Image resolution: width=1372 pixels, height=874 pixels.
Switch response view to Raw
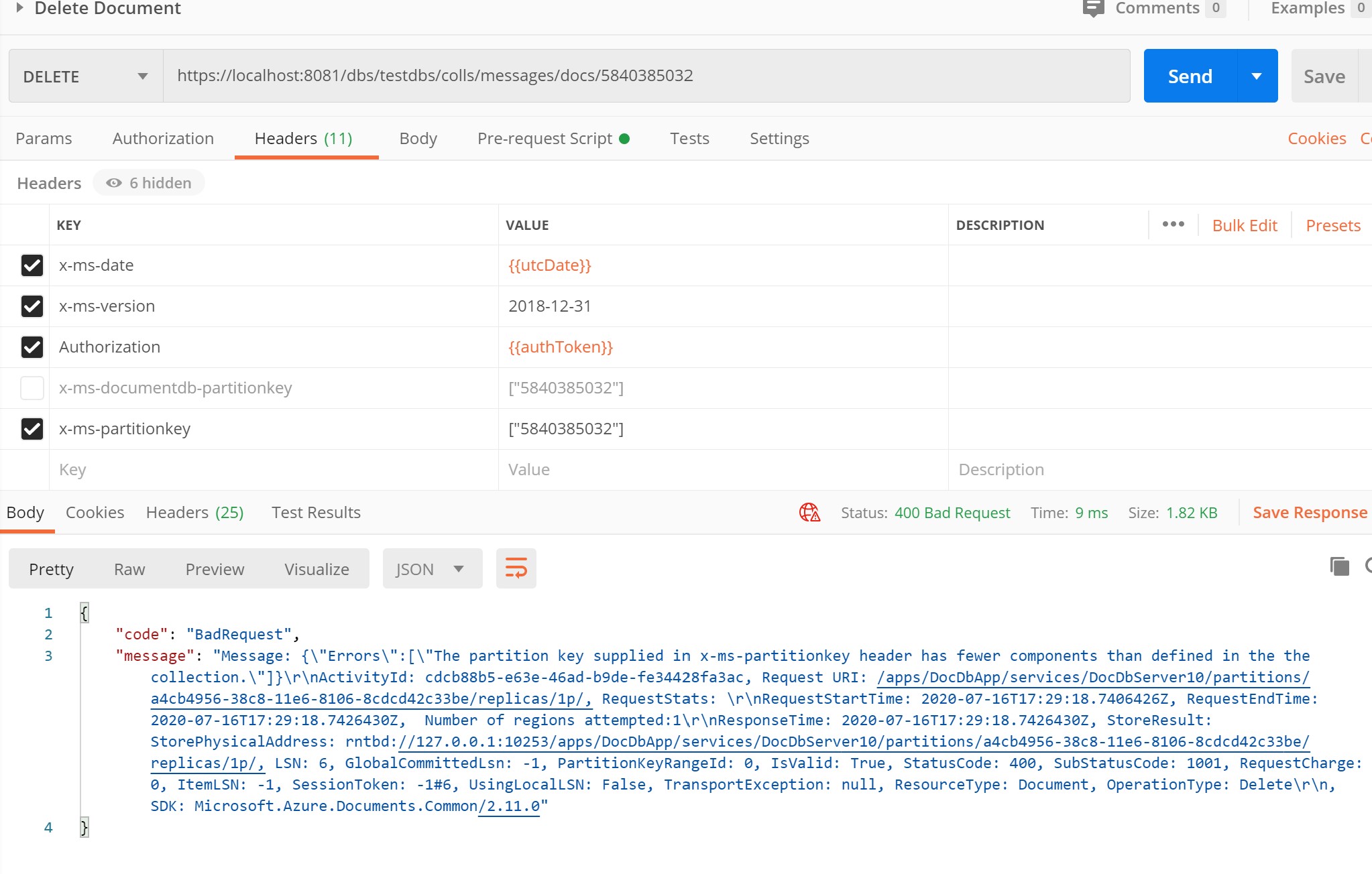click(129, 569)
